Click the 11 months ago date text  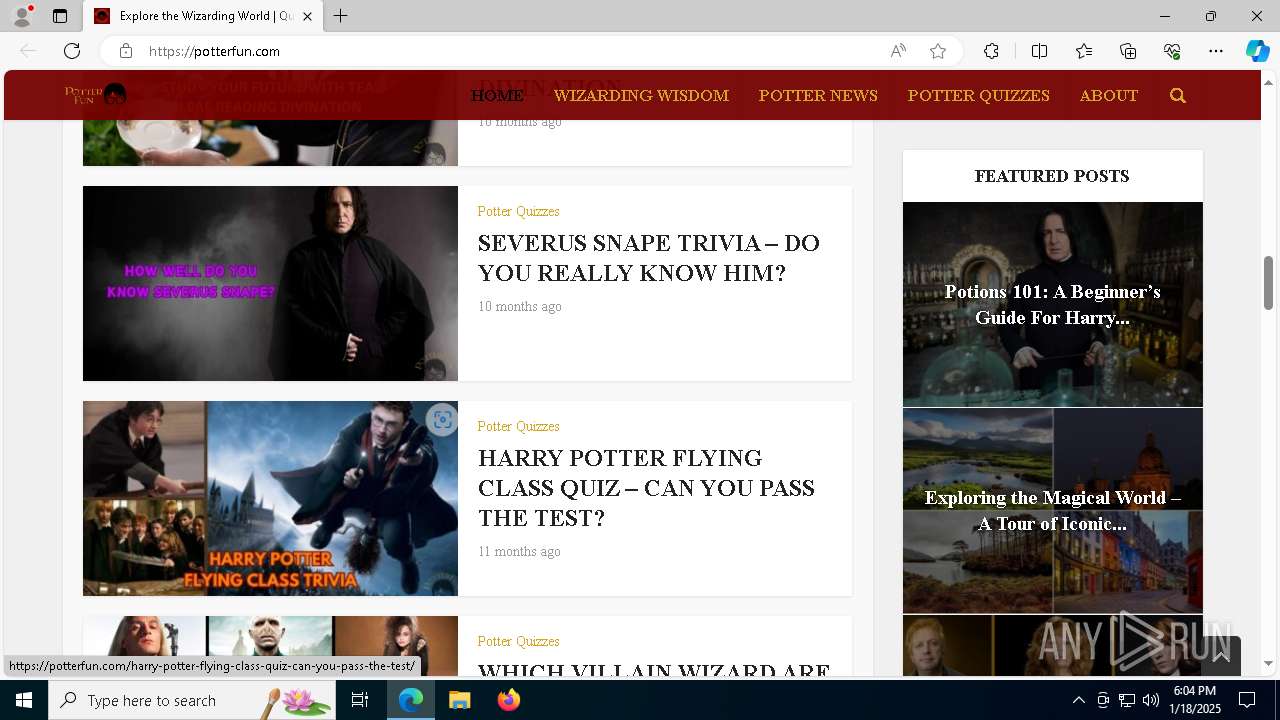coord(519,551)
